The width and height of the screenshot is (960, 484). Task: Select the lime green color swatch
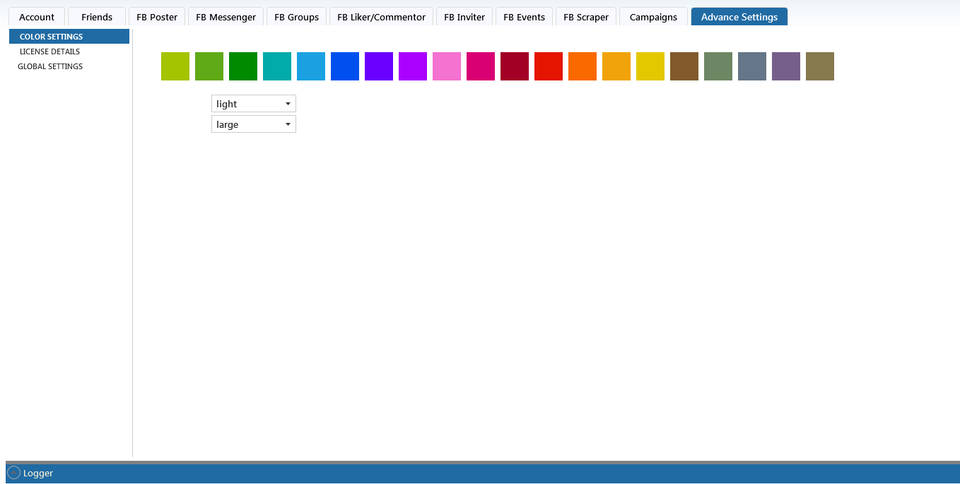tap(175, 67)
